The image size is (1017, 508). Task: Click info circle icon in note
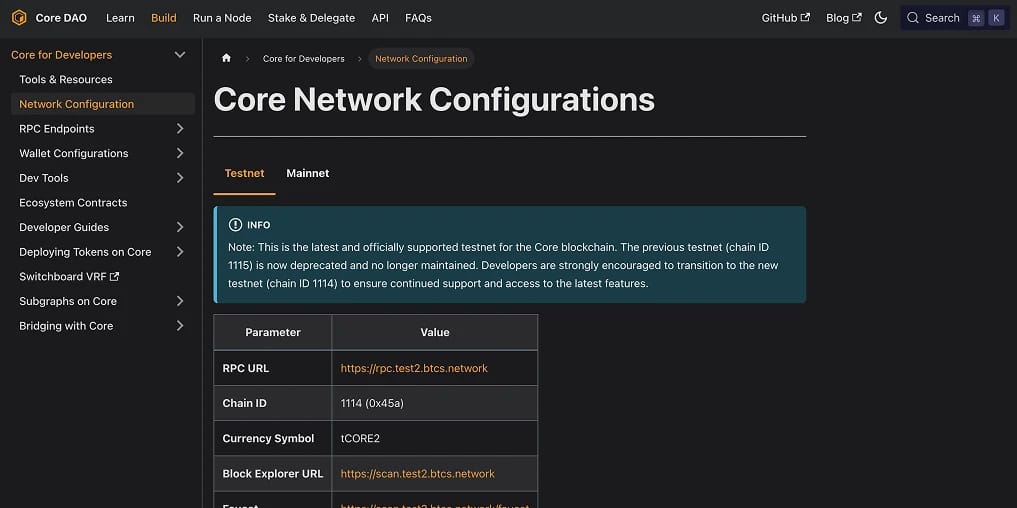point(235,224)
